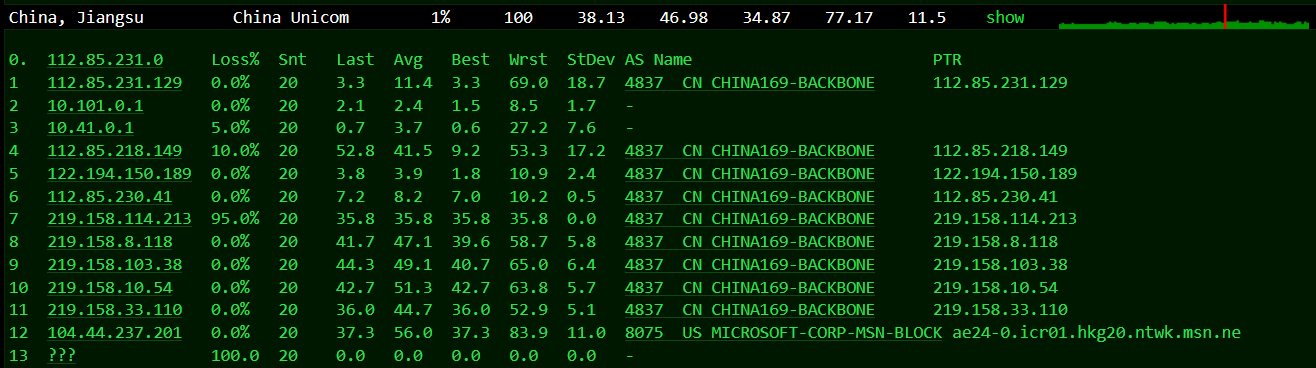Select the 5.0% loss value on hop 3
The image size is (1316, 368).
click(230, 128)
